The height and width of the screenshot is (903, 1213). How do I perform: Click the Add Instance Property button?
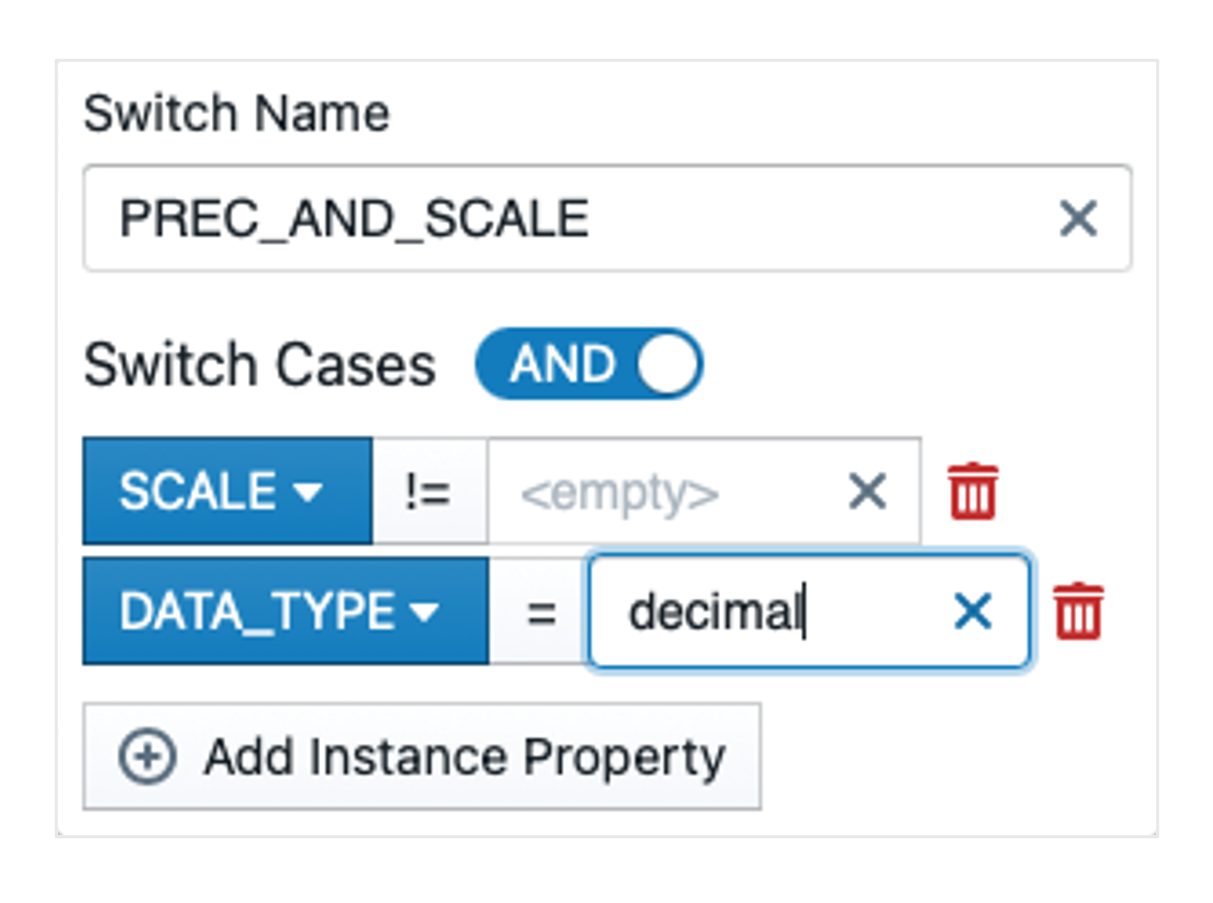pyautogui.click(x=421, y=757)
